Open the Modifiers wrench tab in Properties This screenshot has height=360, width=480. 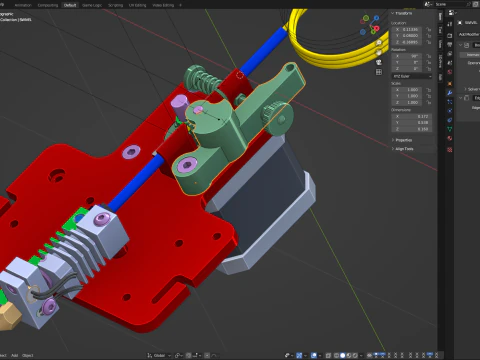point(450,93)
